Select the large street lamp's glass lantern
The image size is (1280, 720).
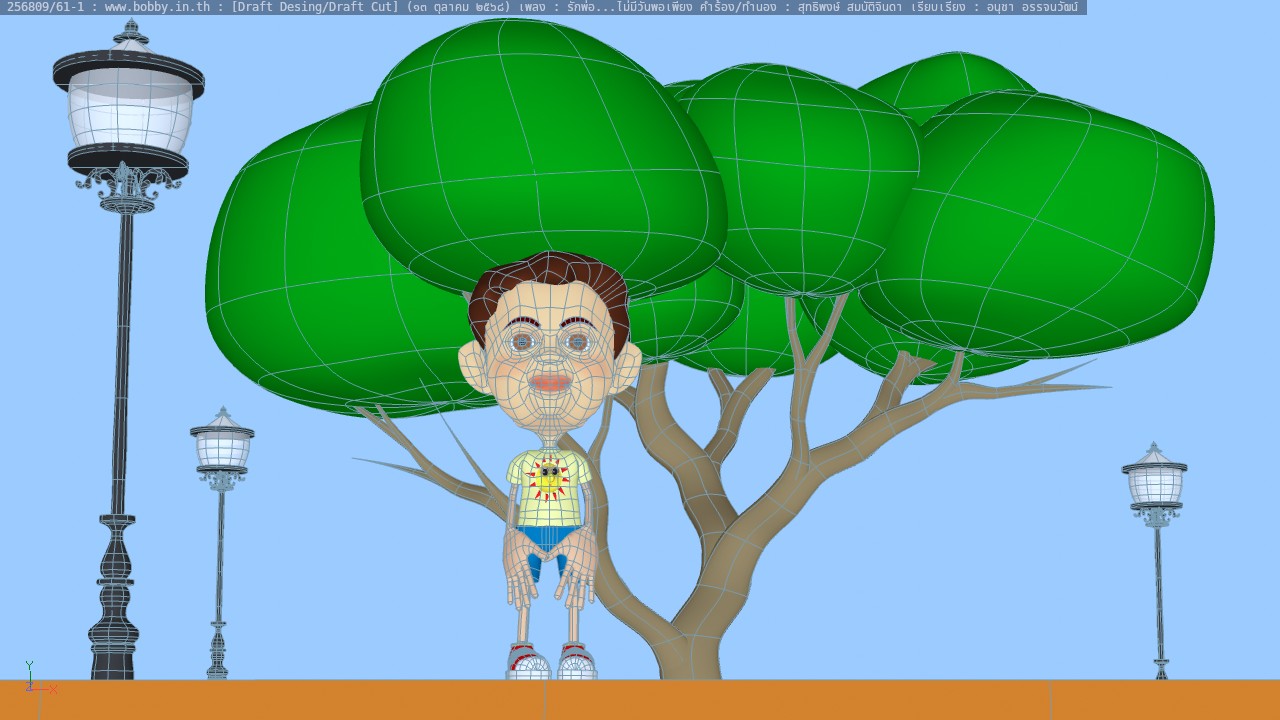(129, 110)
